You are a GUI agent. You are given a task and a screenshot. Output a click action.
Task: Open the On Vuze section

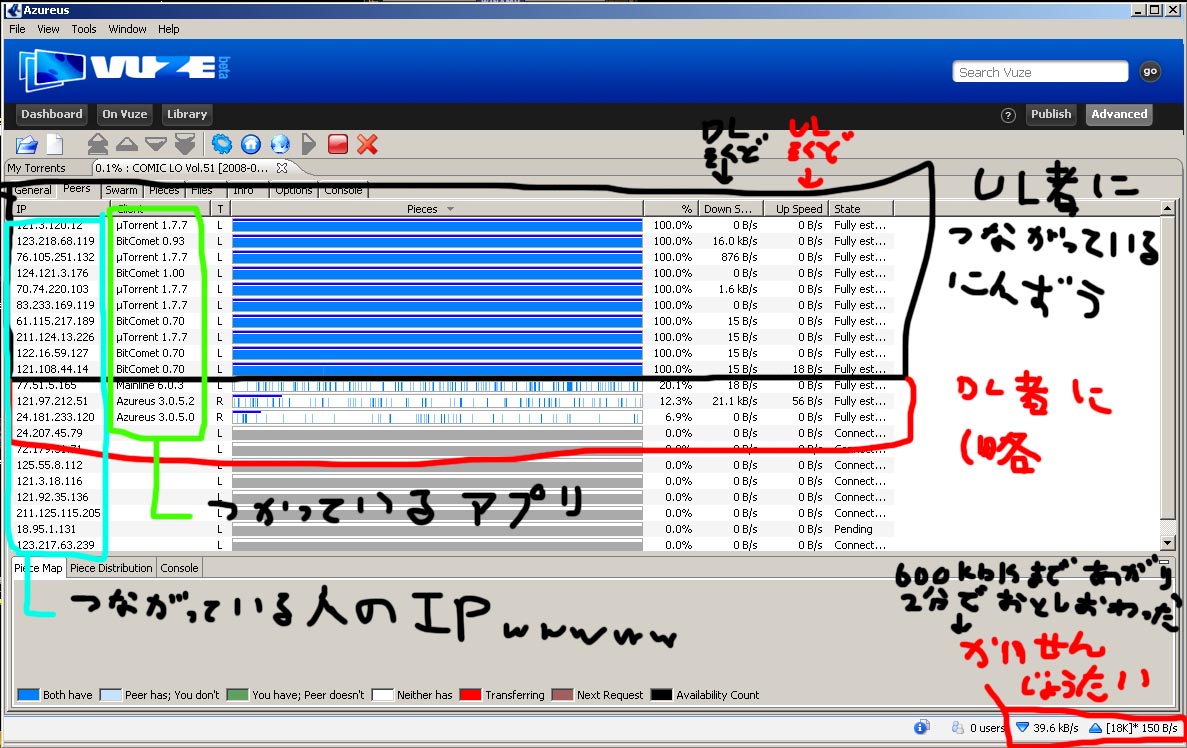pos(125,114)
